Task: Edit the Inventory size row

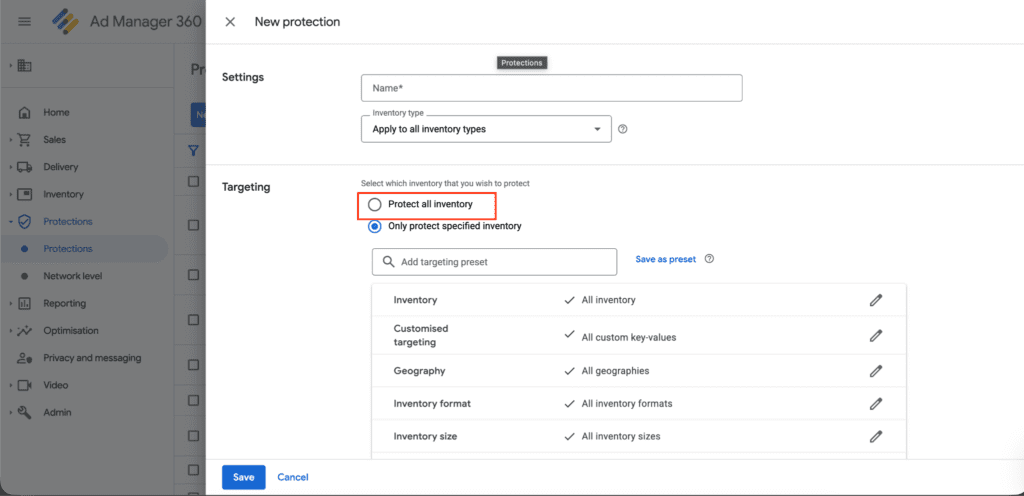Action: point(876,436)
